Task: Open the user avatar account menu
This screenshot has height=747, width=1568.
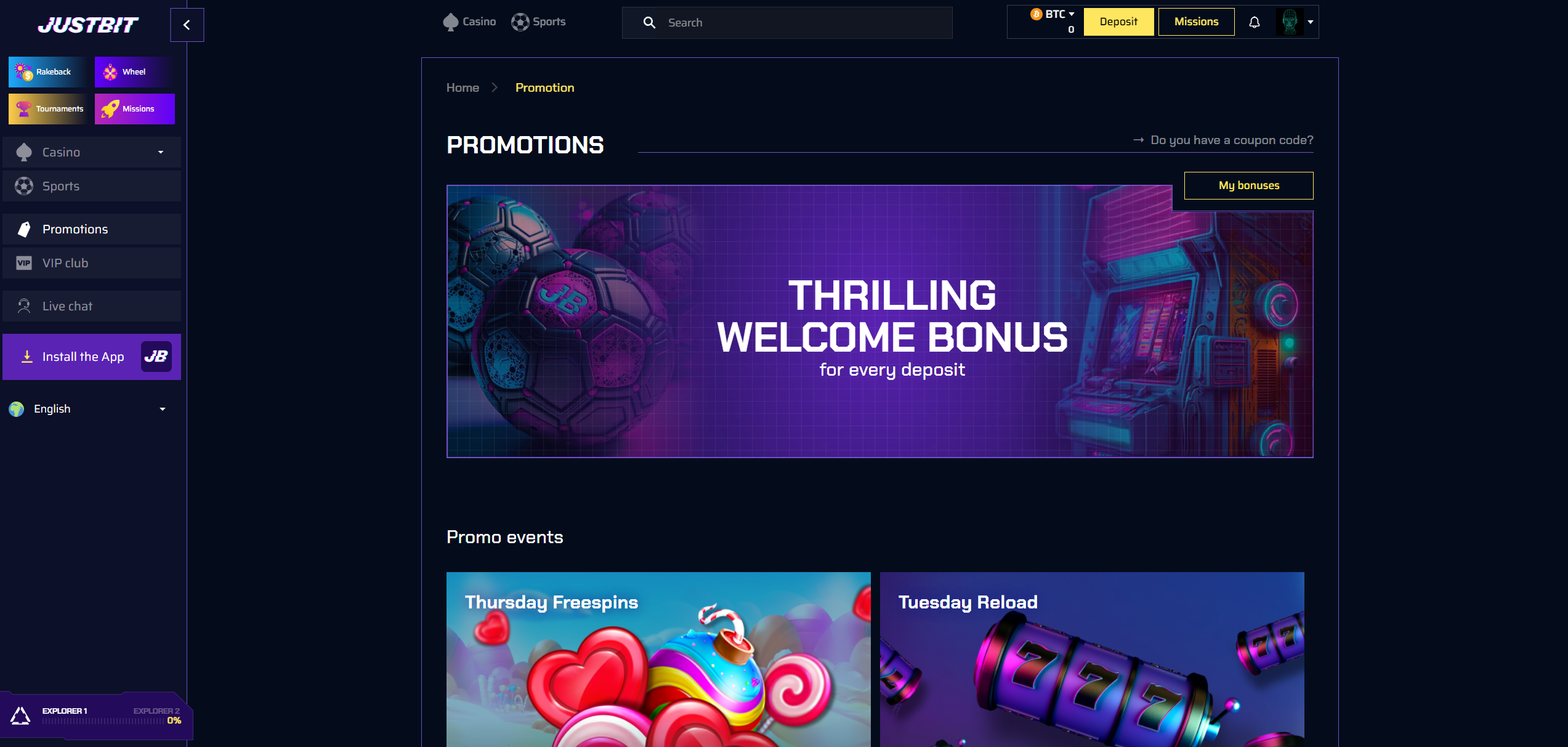Action: [x=1296, y=22]
